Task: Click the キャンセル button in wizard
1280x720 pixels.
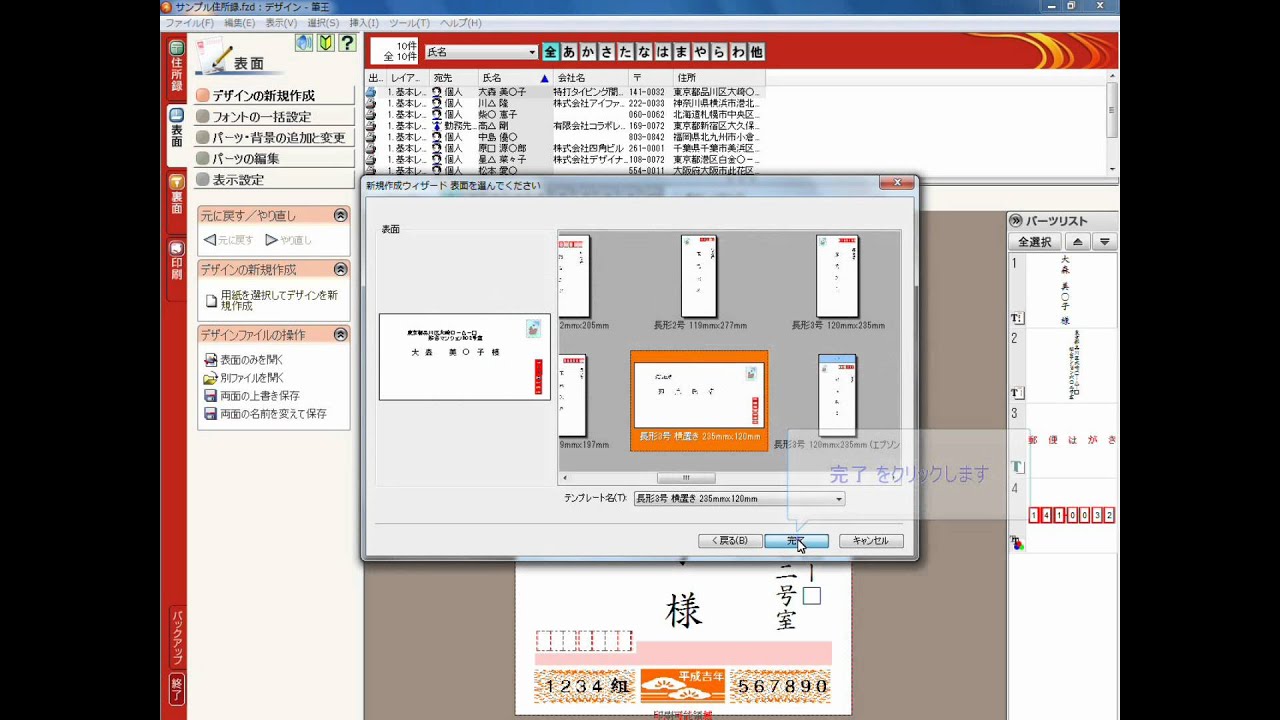Action: tap(871, 541)
